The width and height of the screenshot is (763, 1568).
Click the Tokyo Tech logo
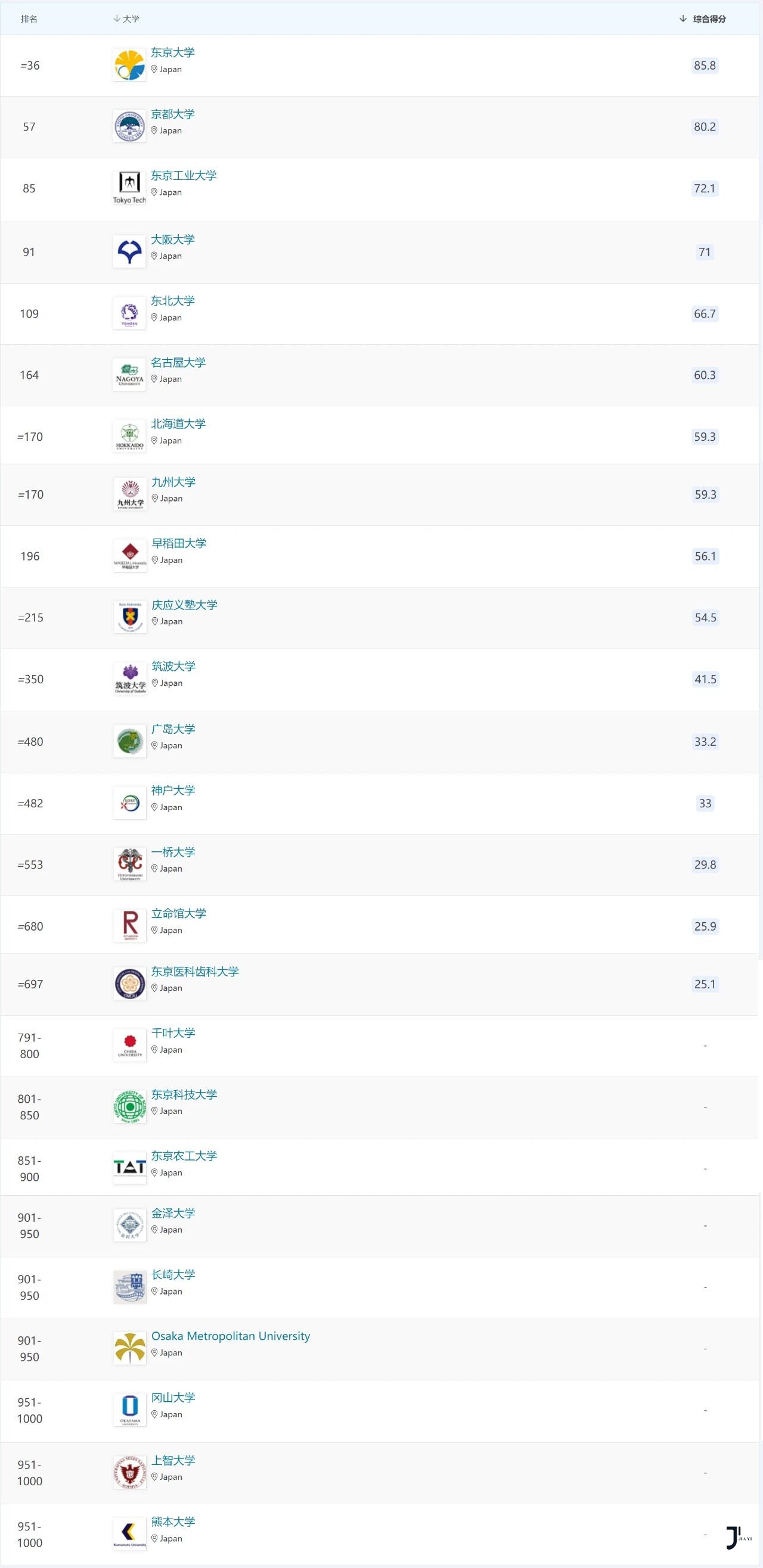(129, 188)
